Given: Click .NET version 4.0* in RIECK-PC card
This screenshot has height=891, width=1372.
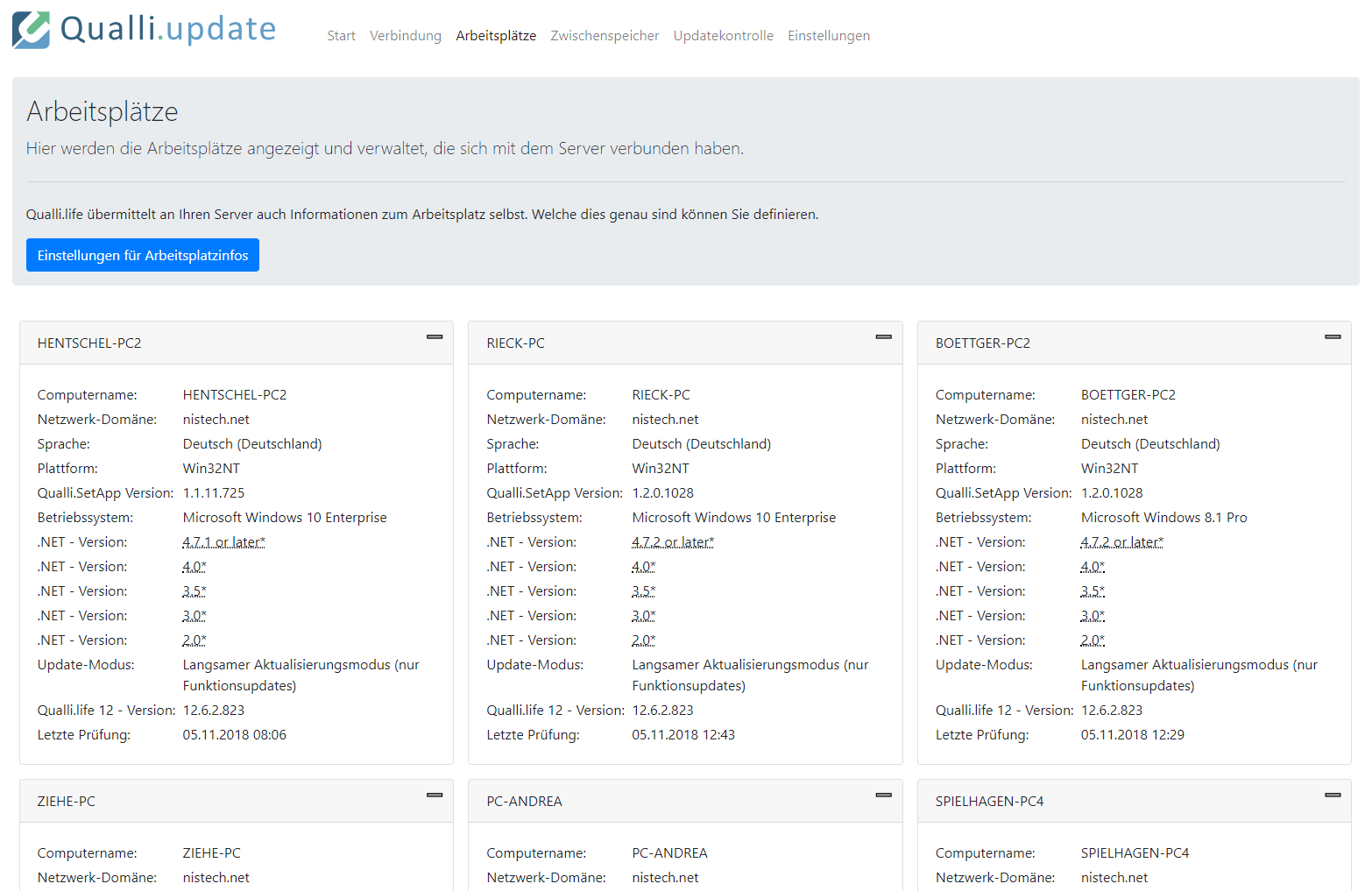Looking at the screenshot, I should (x=644, y=567).
